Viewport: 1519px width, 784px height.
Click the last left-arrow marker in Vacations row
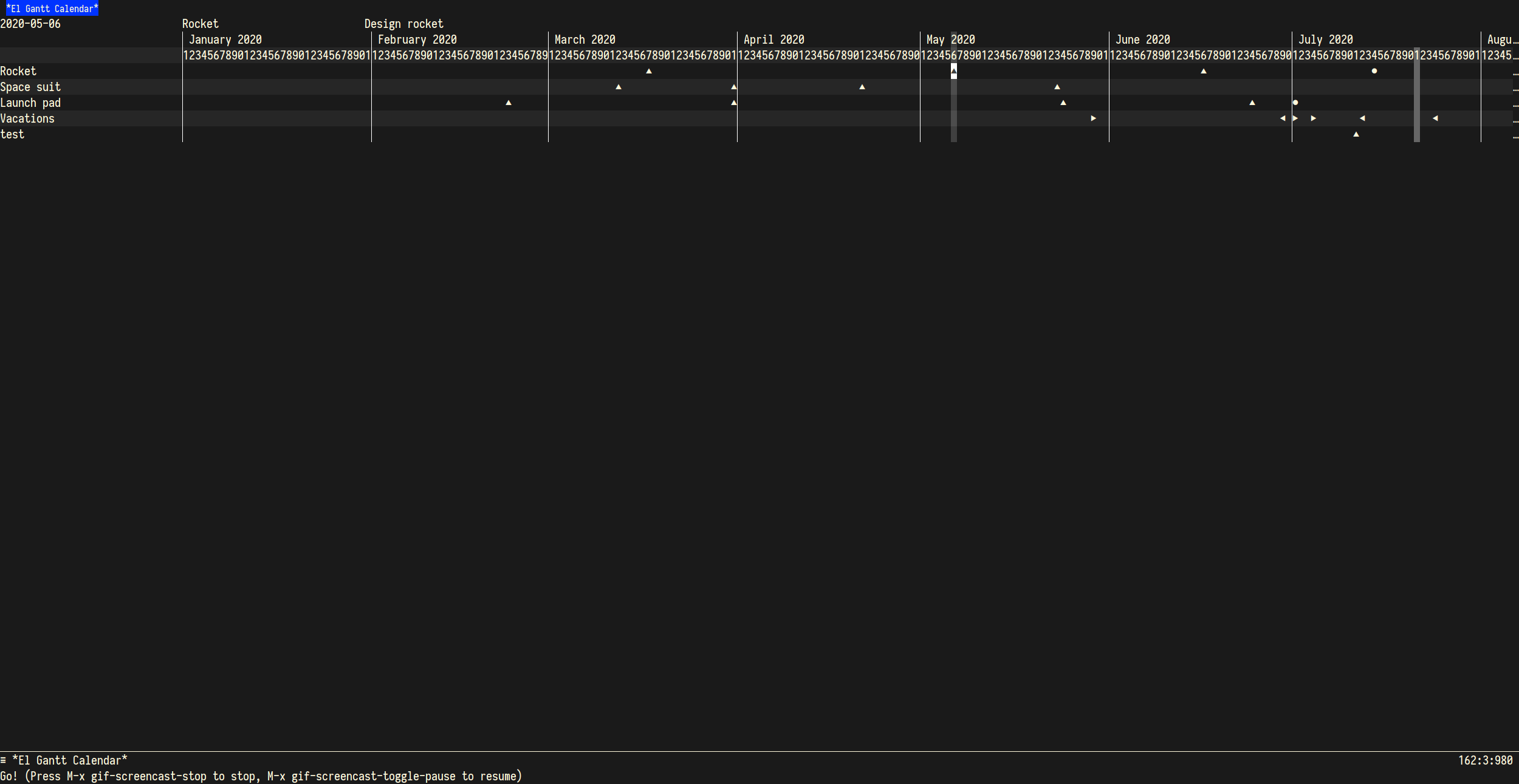coord(1435,118)
